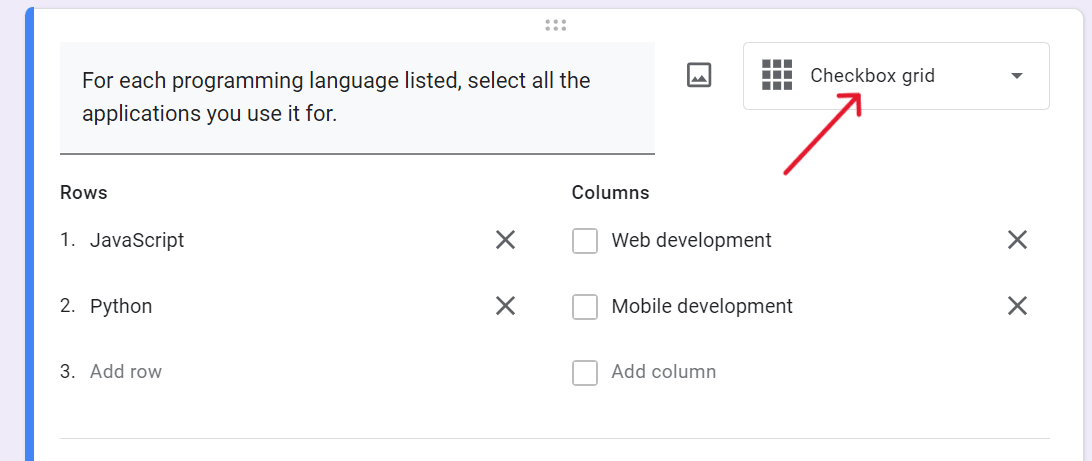Image resolution: width=1092 pixels, height=461 pixels.
Task: Delete the Mobile development column
Action: (1017, 306)
